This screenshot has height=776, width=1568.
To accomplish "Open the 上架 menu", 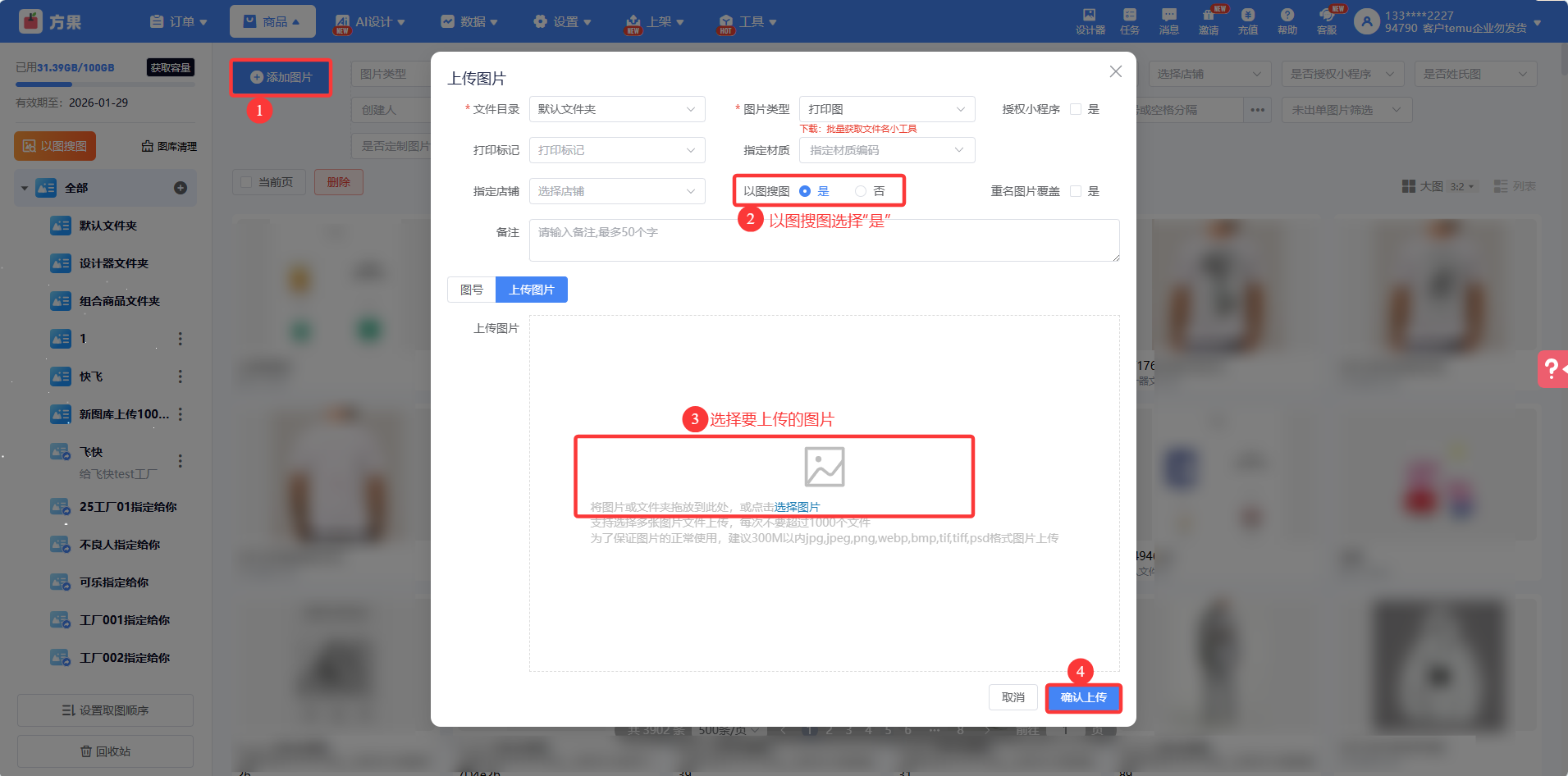I will [655, 21].
